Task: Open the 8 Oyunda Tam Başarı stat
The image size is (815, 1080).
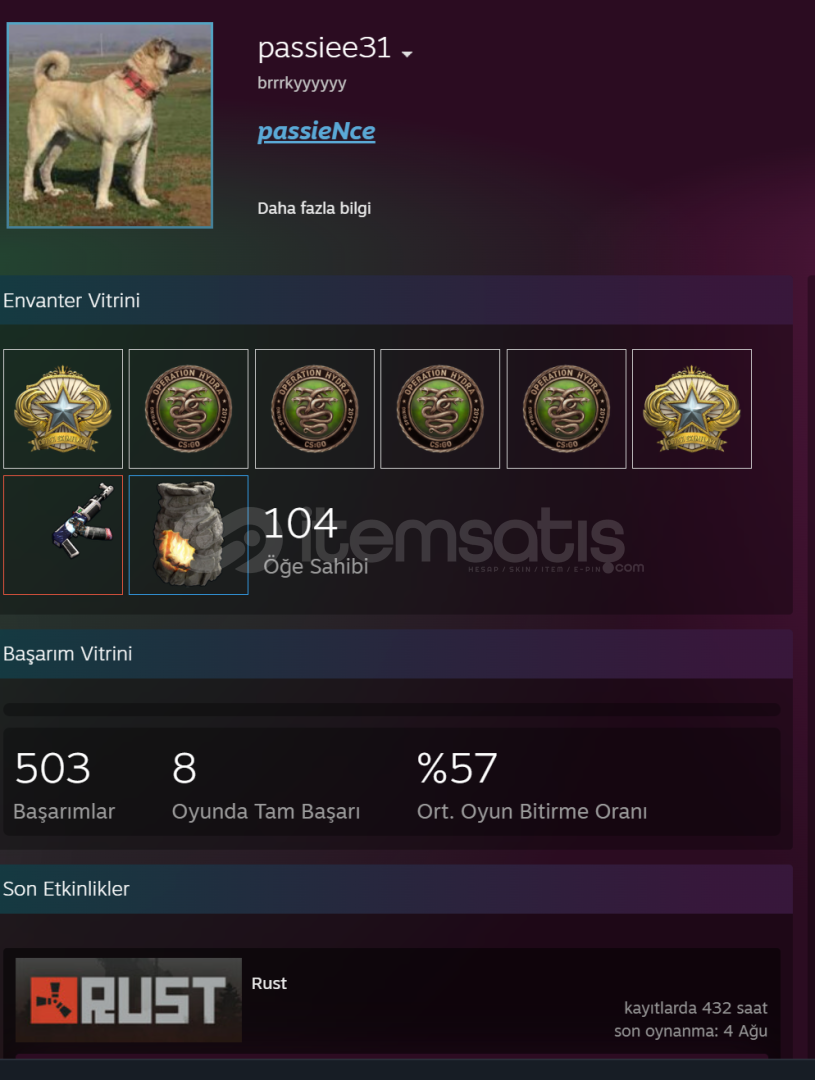Action: coord(266,785)
